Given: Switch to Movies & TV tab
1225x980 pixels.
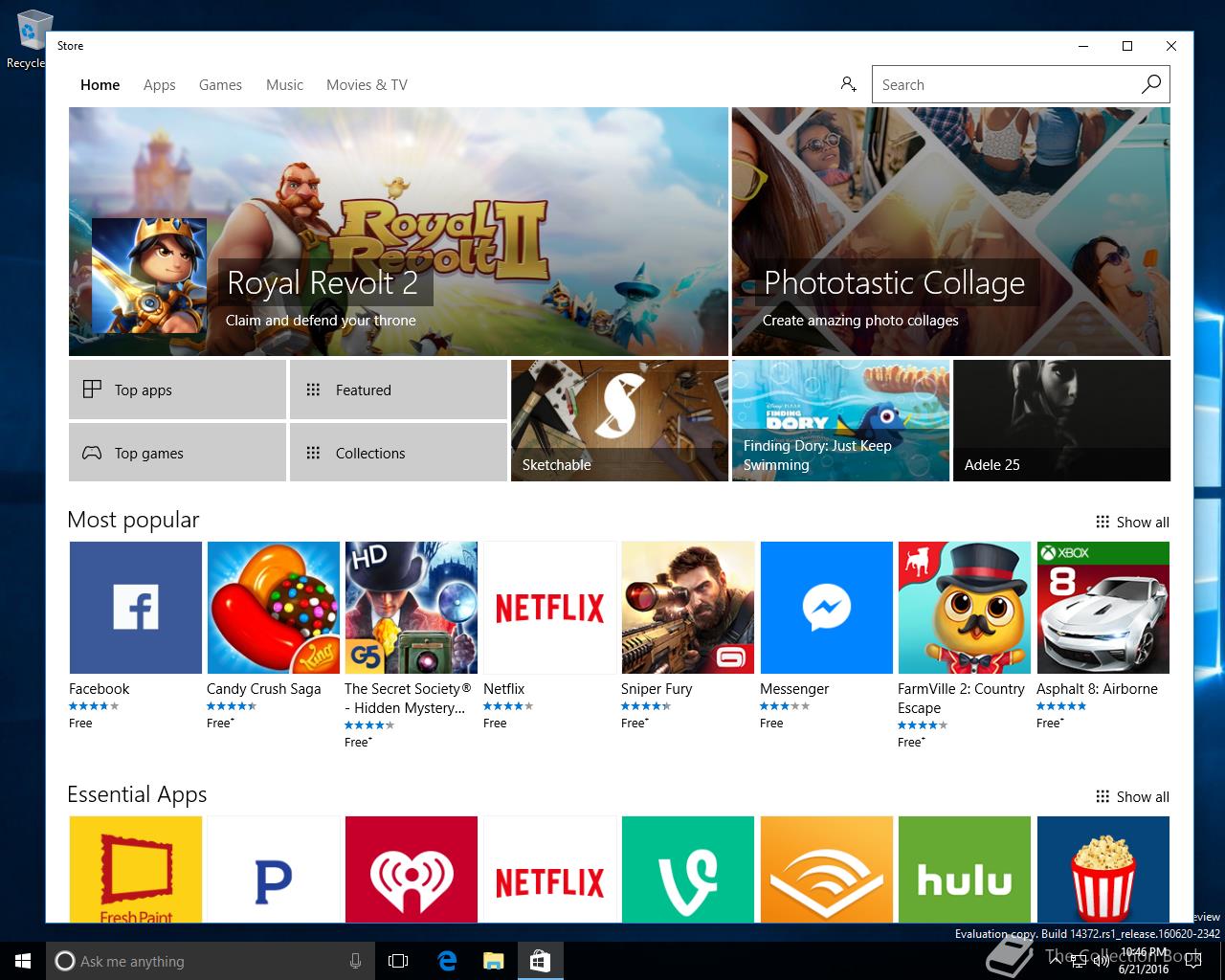Looking at the screenshot, I should click(x=367, y=84).
